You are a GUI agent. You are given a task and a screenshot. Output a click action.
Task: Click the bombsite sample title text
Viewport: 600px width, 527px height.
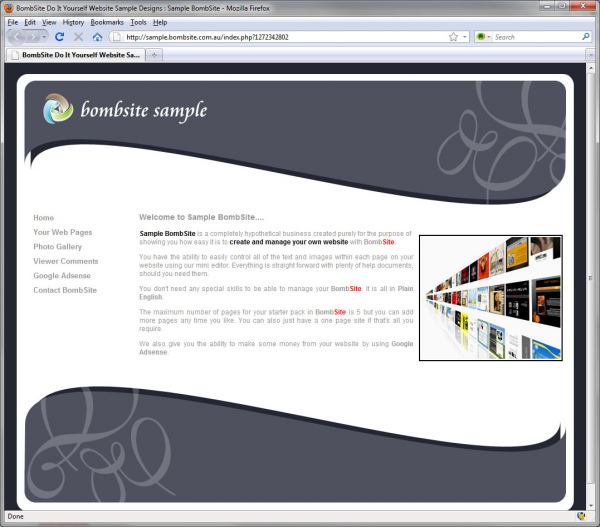click(144, 110)
